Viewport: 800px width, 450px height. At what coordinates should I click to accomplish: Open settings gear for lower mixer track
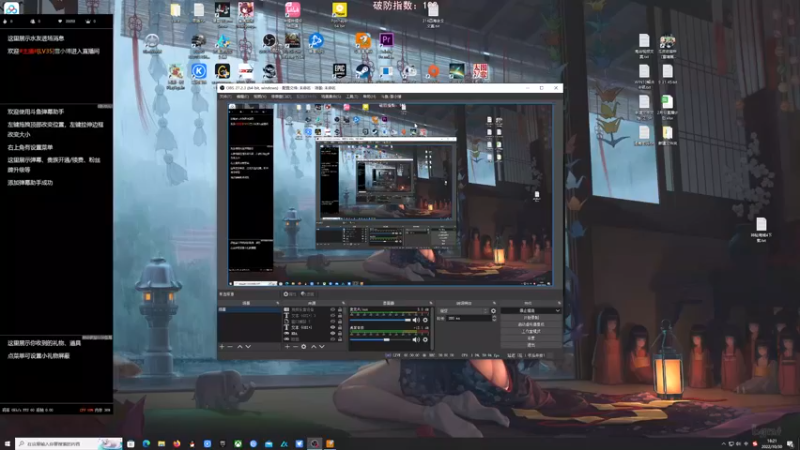425,339
